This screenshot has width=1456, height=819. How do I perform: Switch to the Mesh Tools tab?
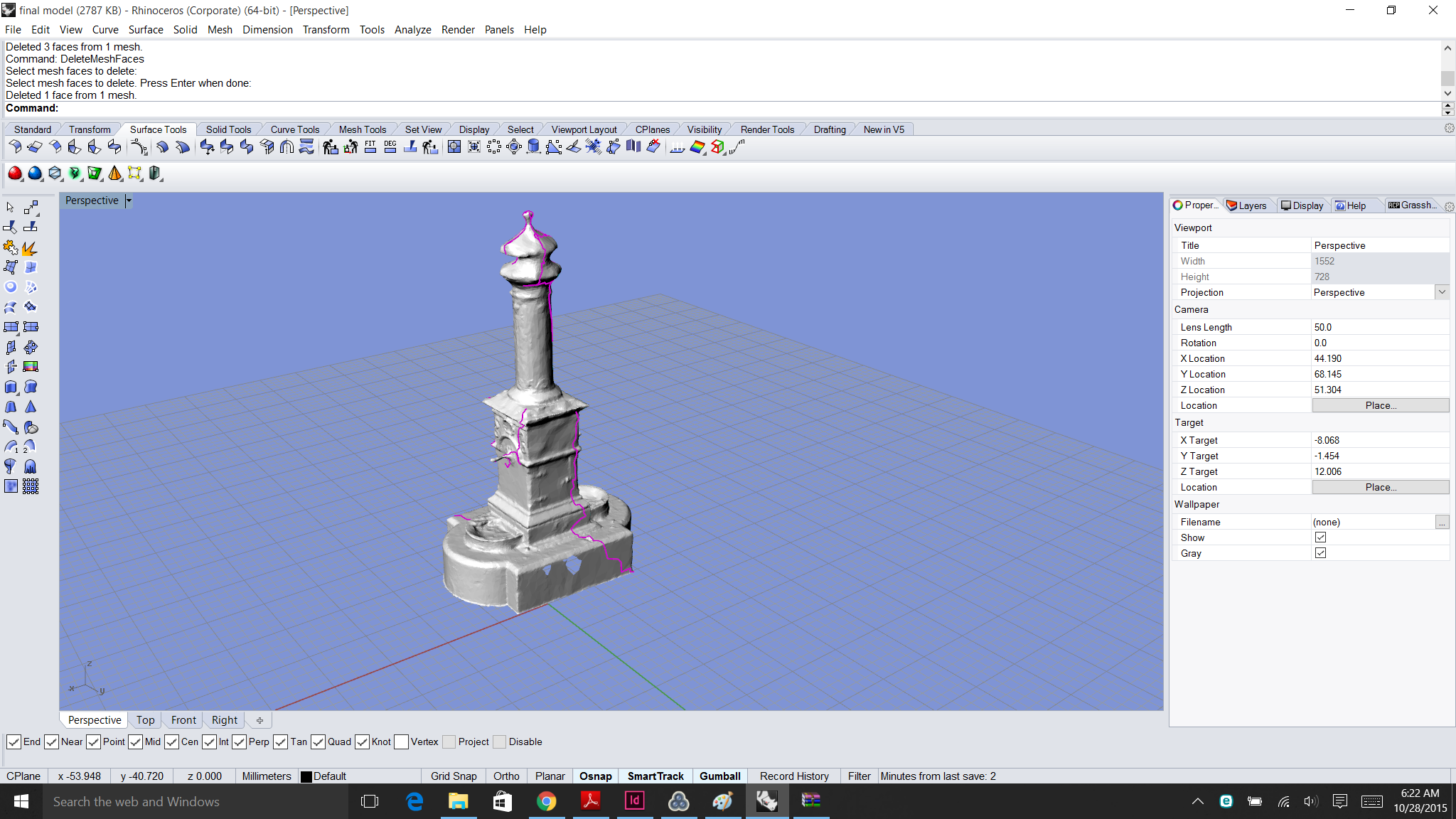point(363,129)
